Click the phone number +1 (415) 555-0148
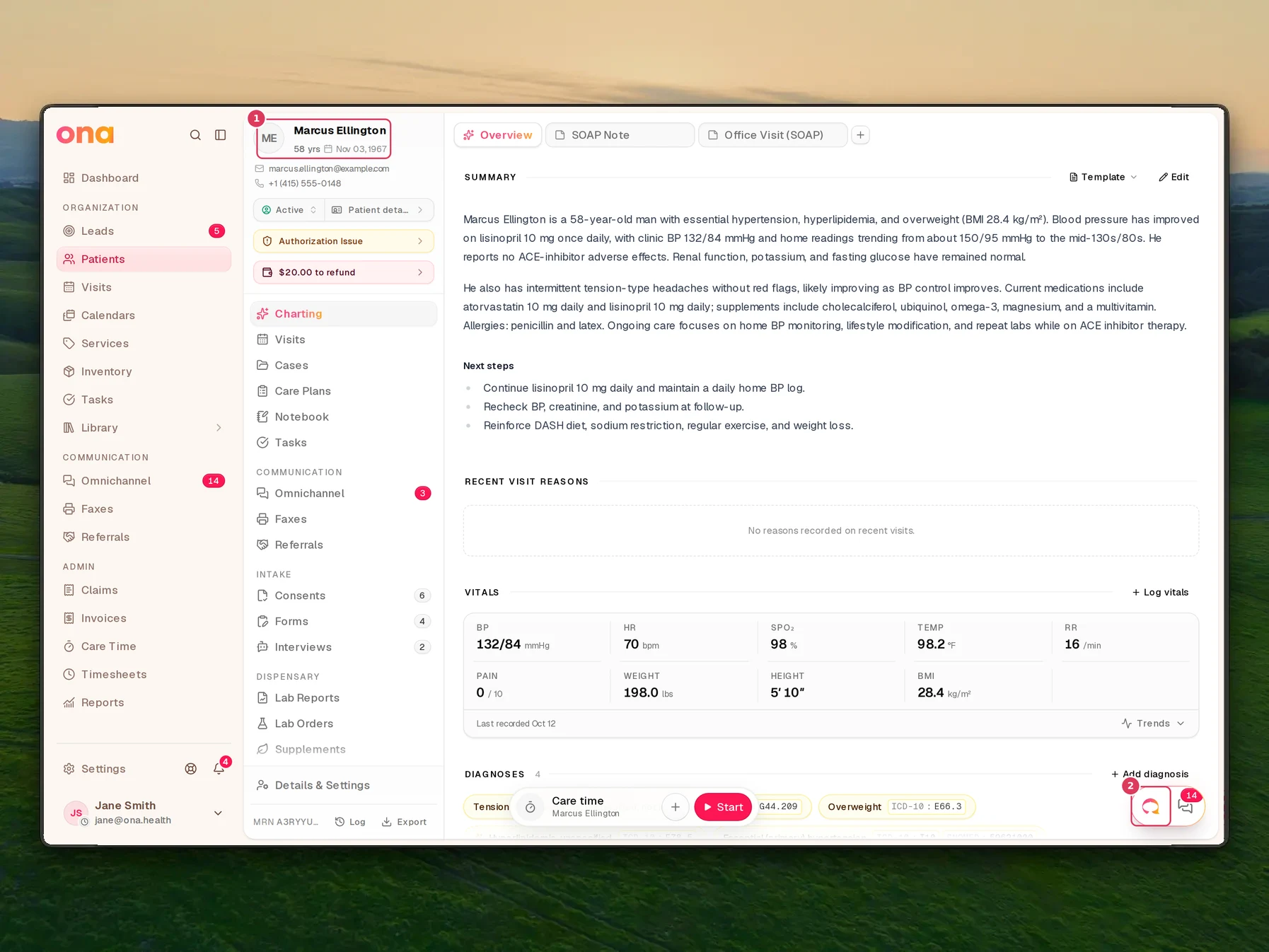1269x952 pixels. pos(305,184)
